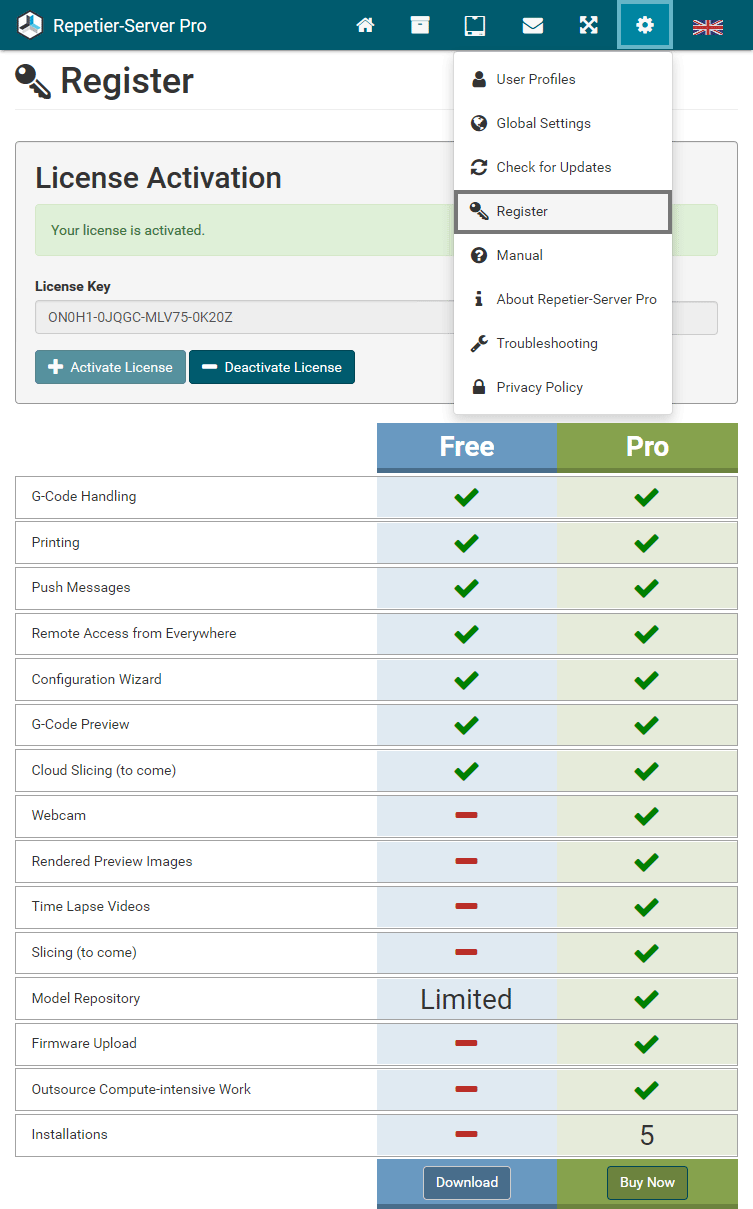The height and width of the screenshot is (1209, 753).
Task: Collapse the settings gear menu
Action: 645,25
